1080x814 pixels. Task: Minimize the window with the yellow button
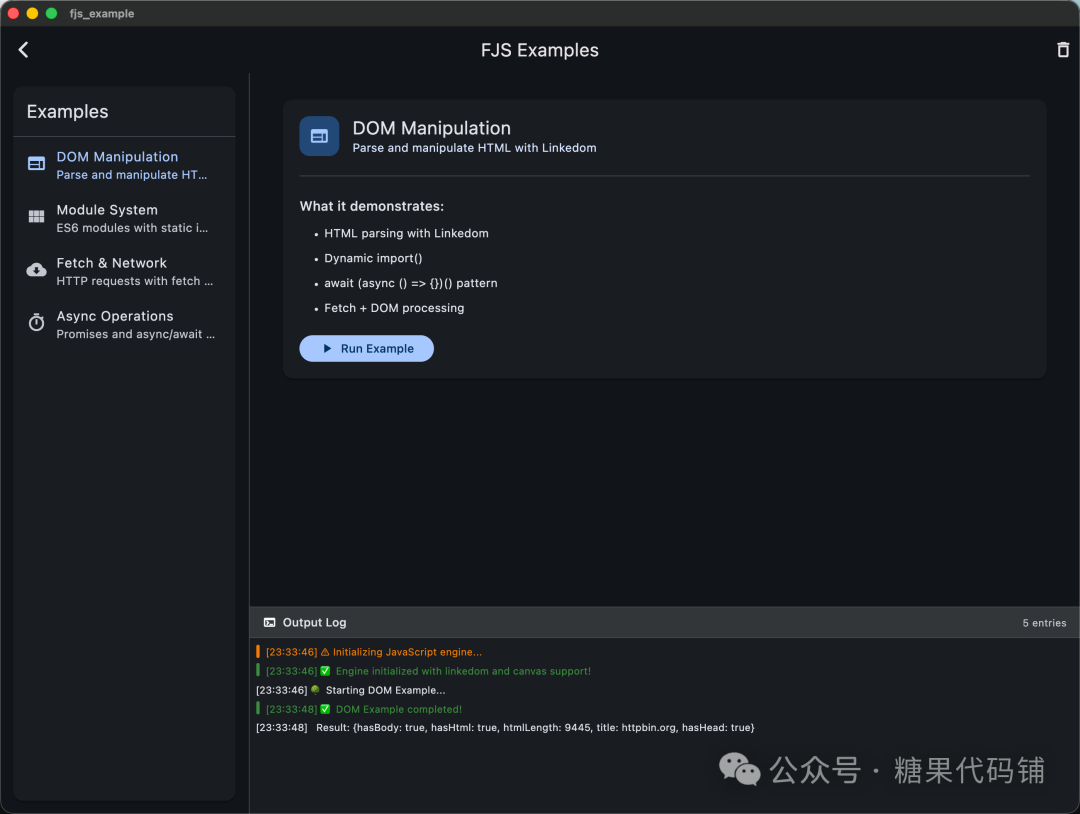point(32,13)
